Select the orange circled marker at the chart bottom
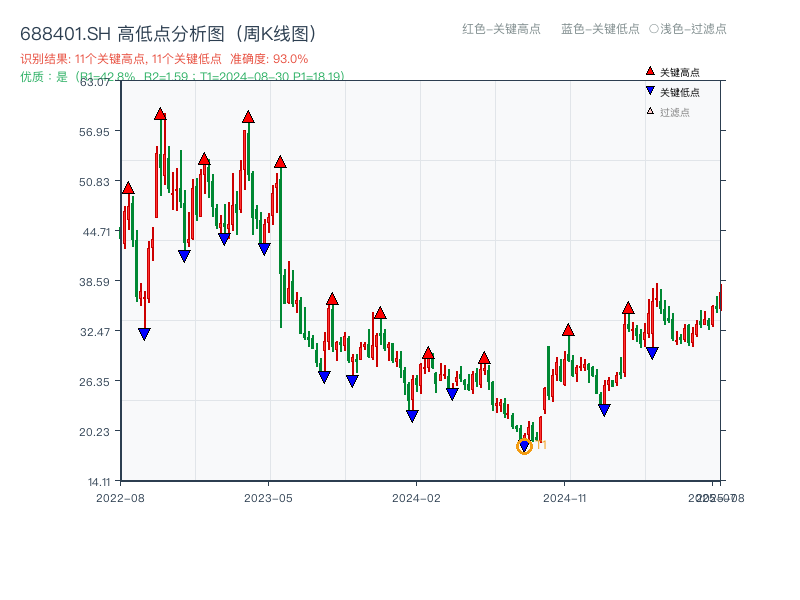The image size is (800, 600). [524, 446]
